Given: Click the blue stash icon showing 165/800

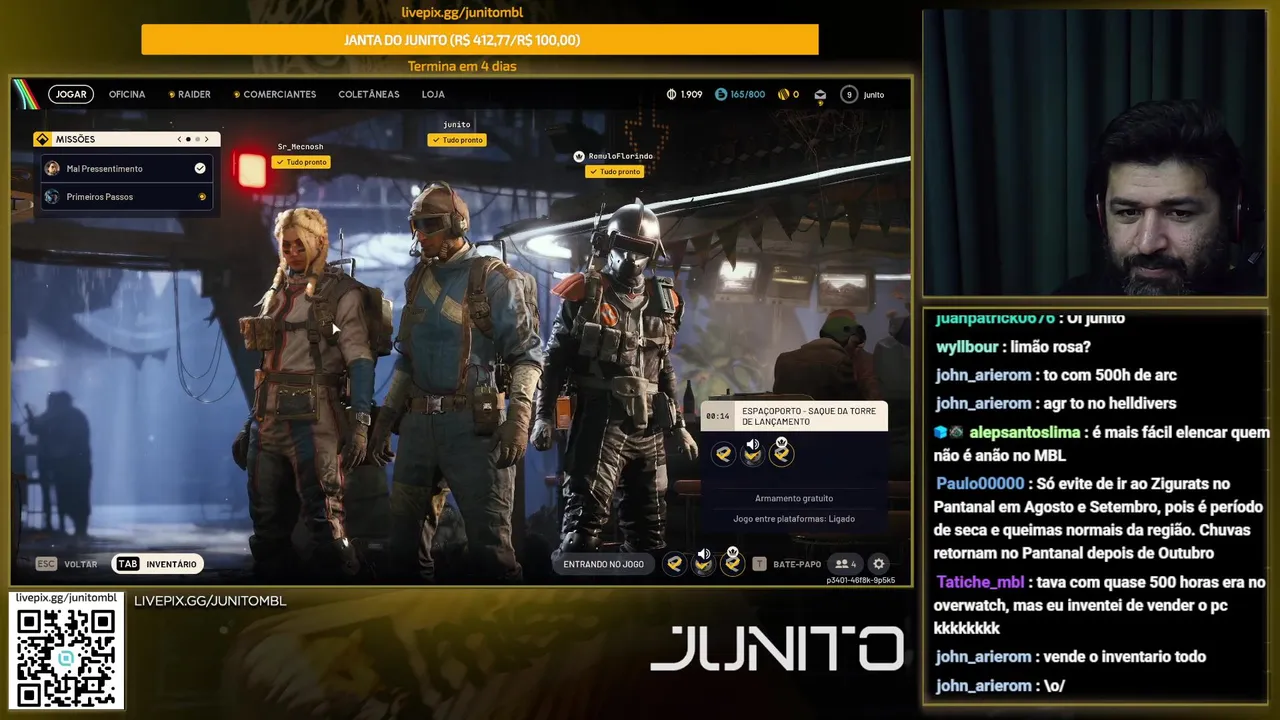Looking at the screenshot, I should click(x=721, y=94).
